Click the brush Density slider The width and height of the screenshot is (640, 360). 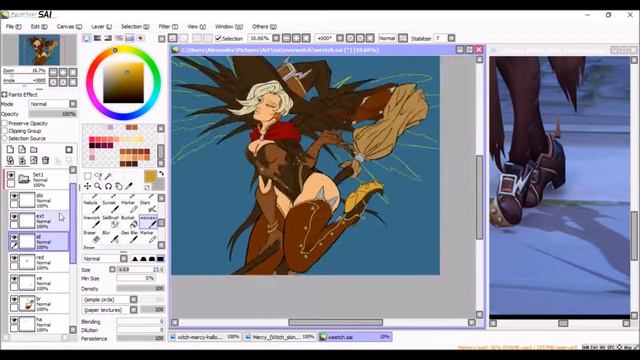coord(140,289)
